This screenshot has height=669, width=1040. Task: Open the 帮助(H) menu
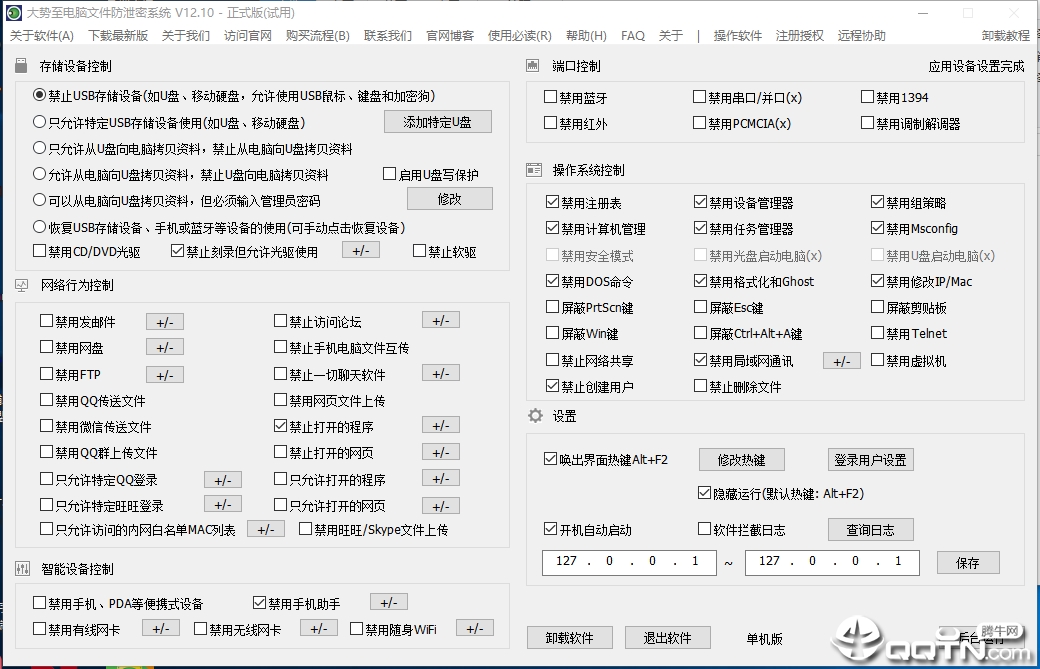(x=586, y=36)
